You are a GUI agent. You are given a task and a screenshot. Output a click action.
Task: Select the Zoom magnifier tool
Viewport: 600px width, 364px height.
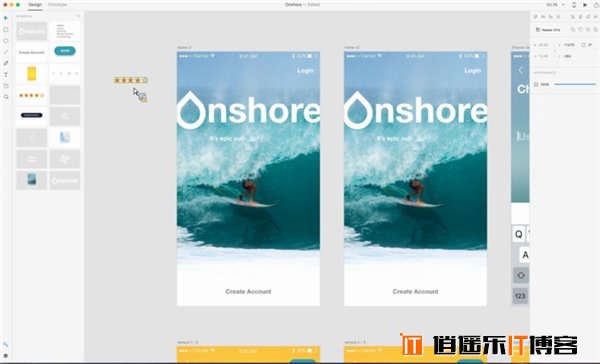coord(6,97)
